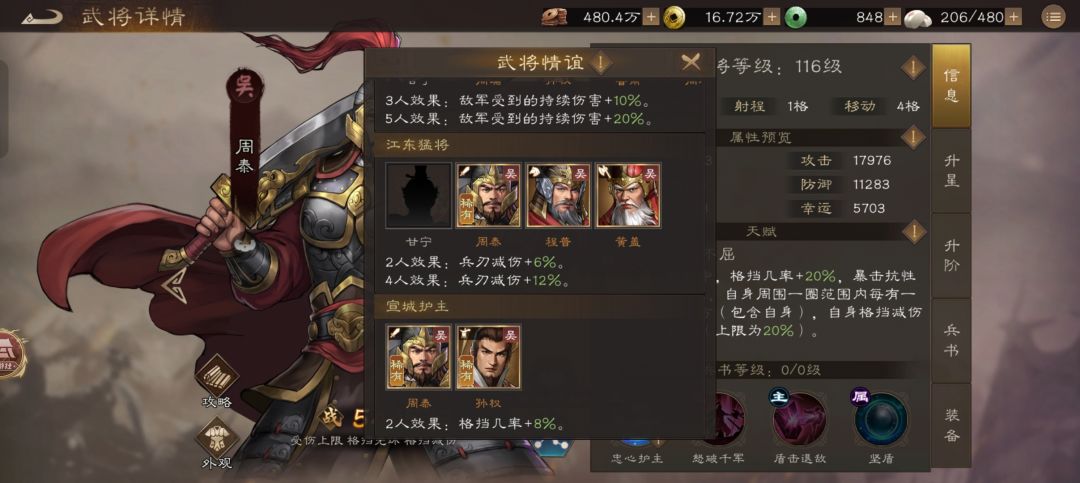Tap the info diamond beside 属性预览
The width and height of the screenshot is (1080, 483).
coord(913,137)
